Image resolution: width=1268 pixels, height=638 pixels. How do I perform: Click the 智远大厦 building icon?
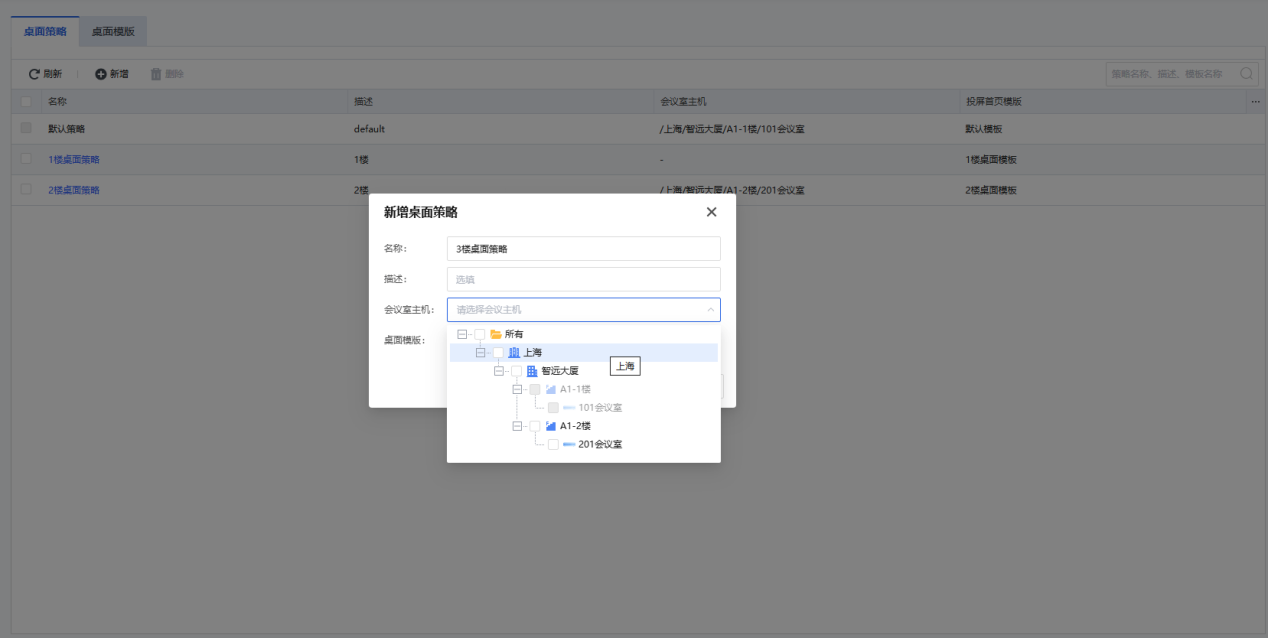pyautogui.click(x=532, y=371)
